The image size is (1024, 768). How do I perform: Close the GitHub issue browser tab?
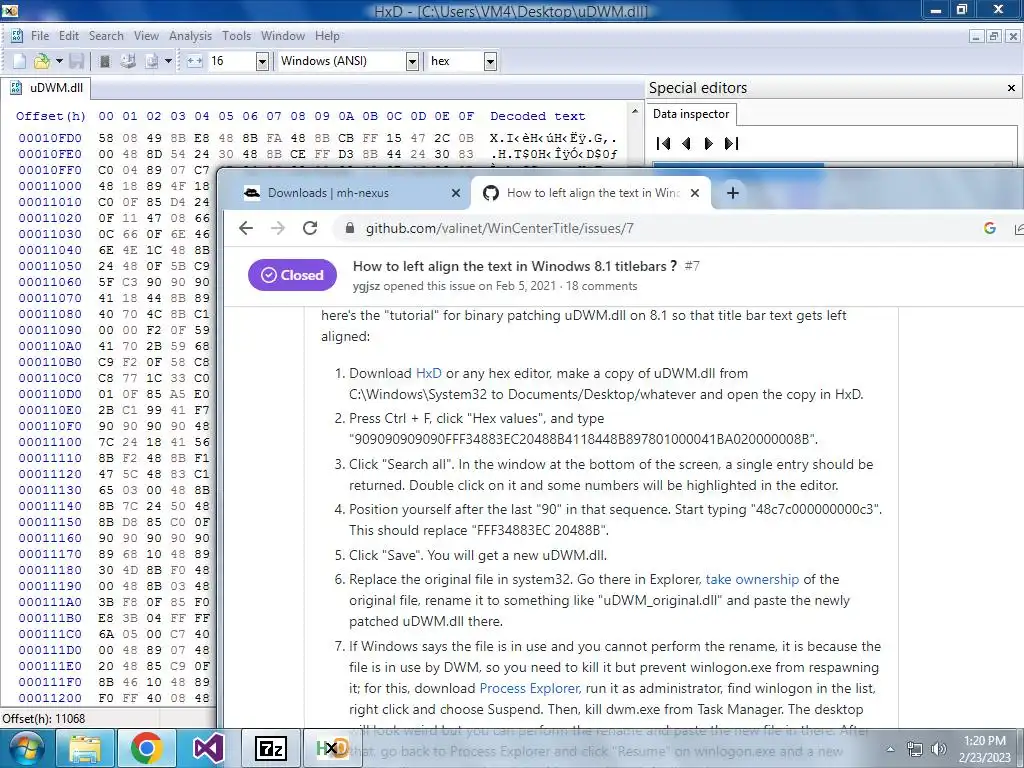click(695, 193)
